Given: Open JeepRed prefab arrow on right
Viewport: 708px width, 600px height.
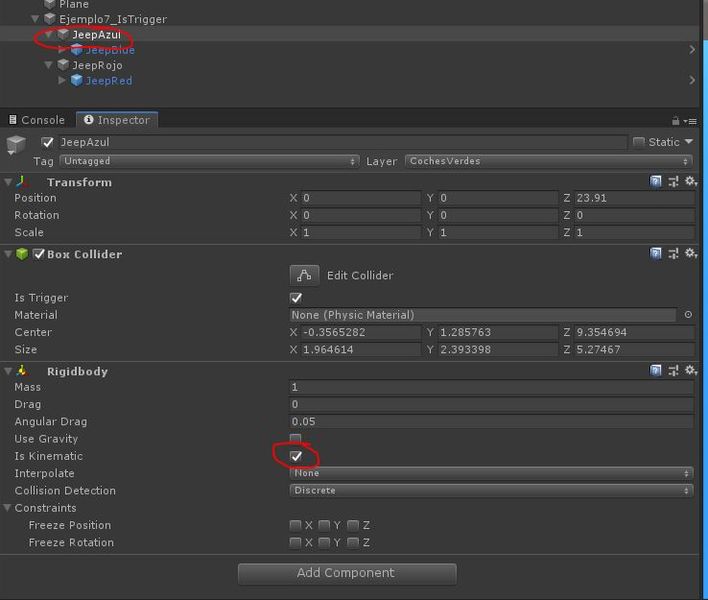Looking at the screenshot, I should coord(692,80).
